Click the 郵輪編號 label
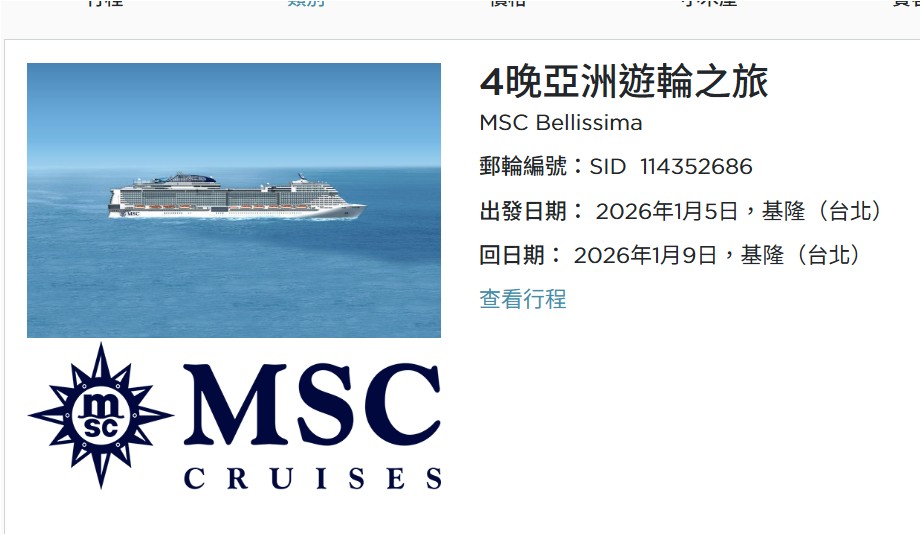The image size is (921, 535). click(x=523, y=167)
